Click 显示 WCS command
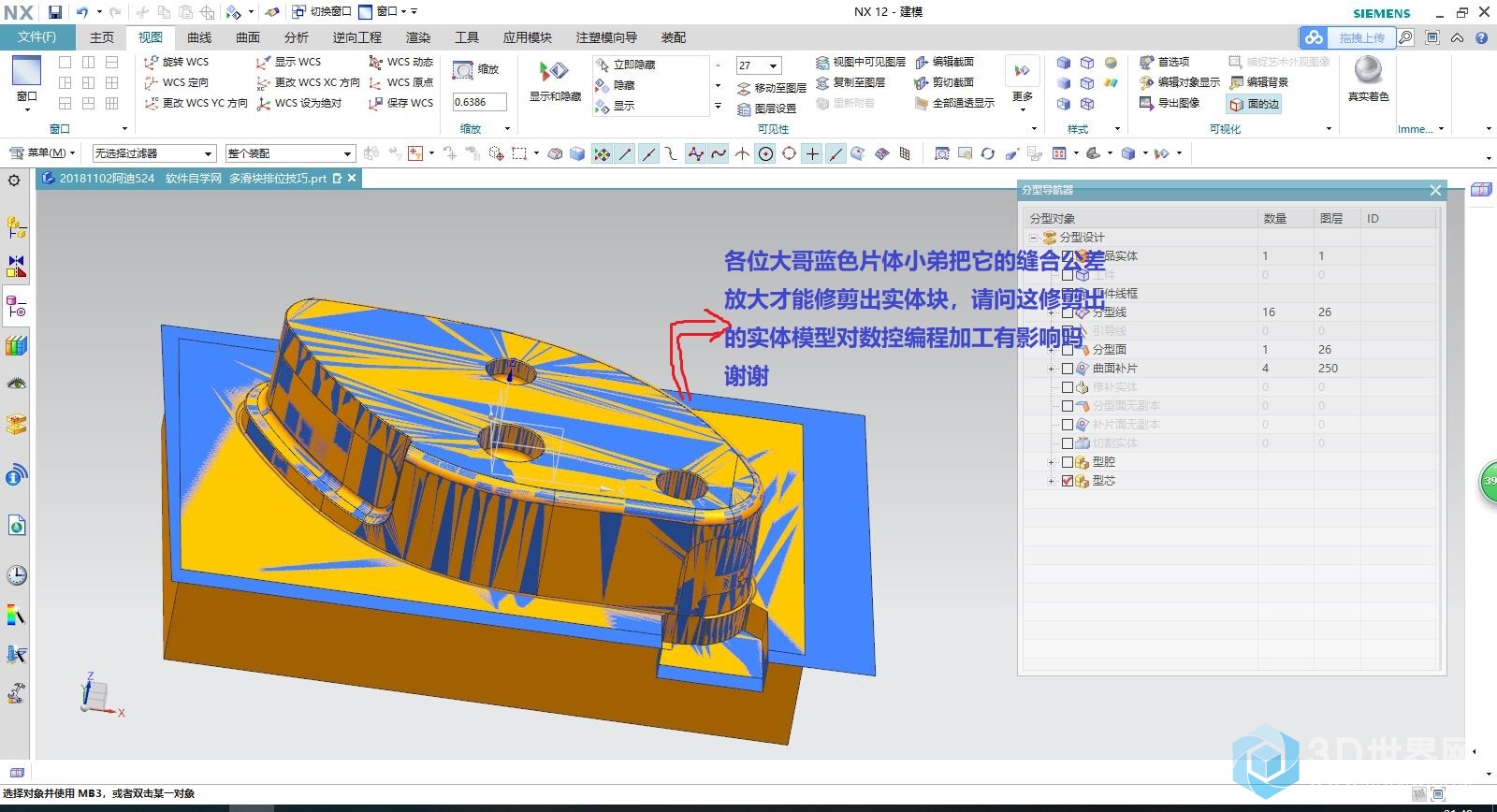The width and height of the screenshot is (1497, 812). pos(289,62)
